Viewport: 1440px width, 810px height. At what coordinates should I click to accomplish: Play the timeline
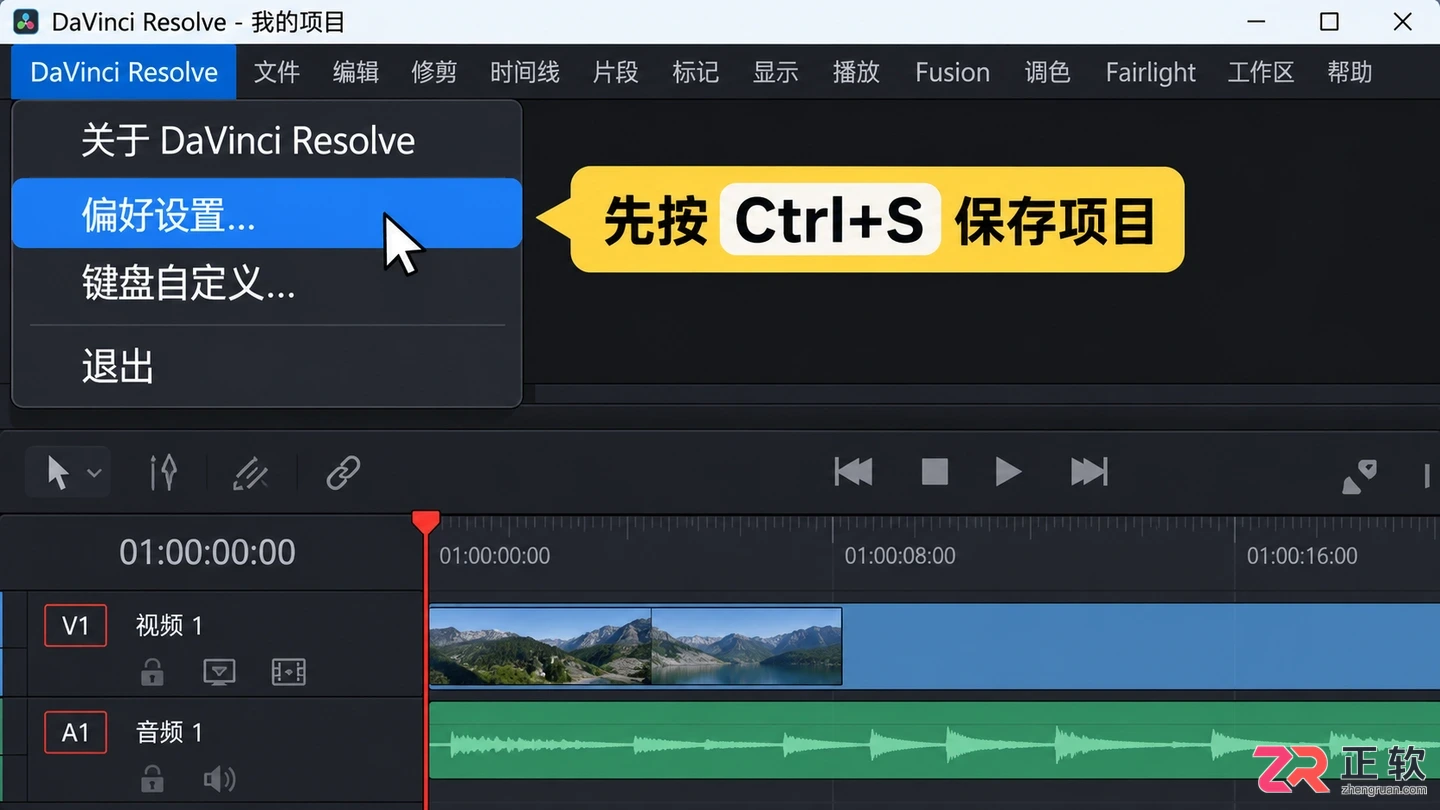click(1008, 471)
